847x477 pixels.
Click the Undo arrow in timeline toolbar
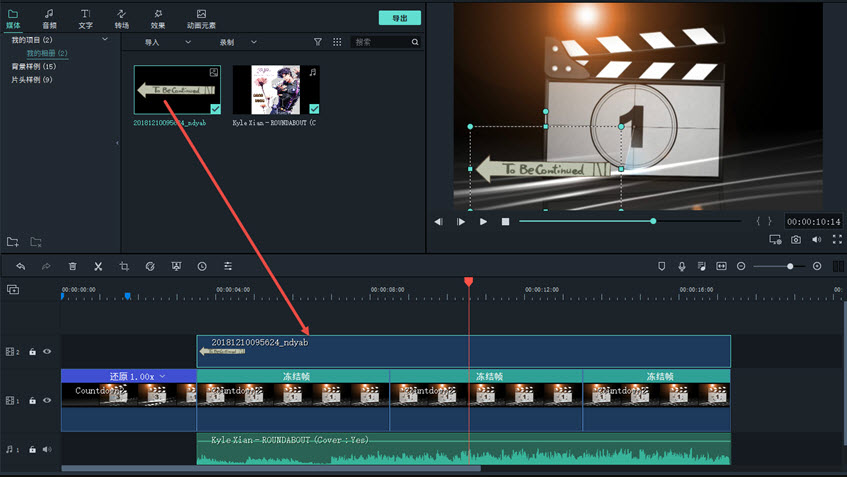tap(20, 266)
